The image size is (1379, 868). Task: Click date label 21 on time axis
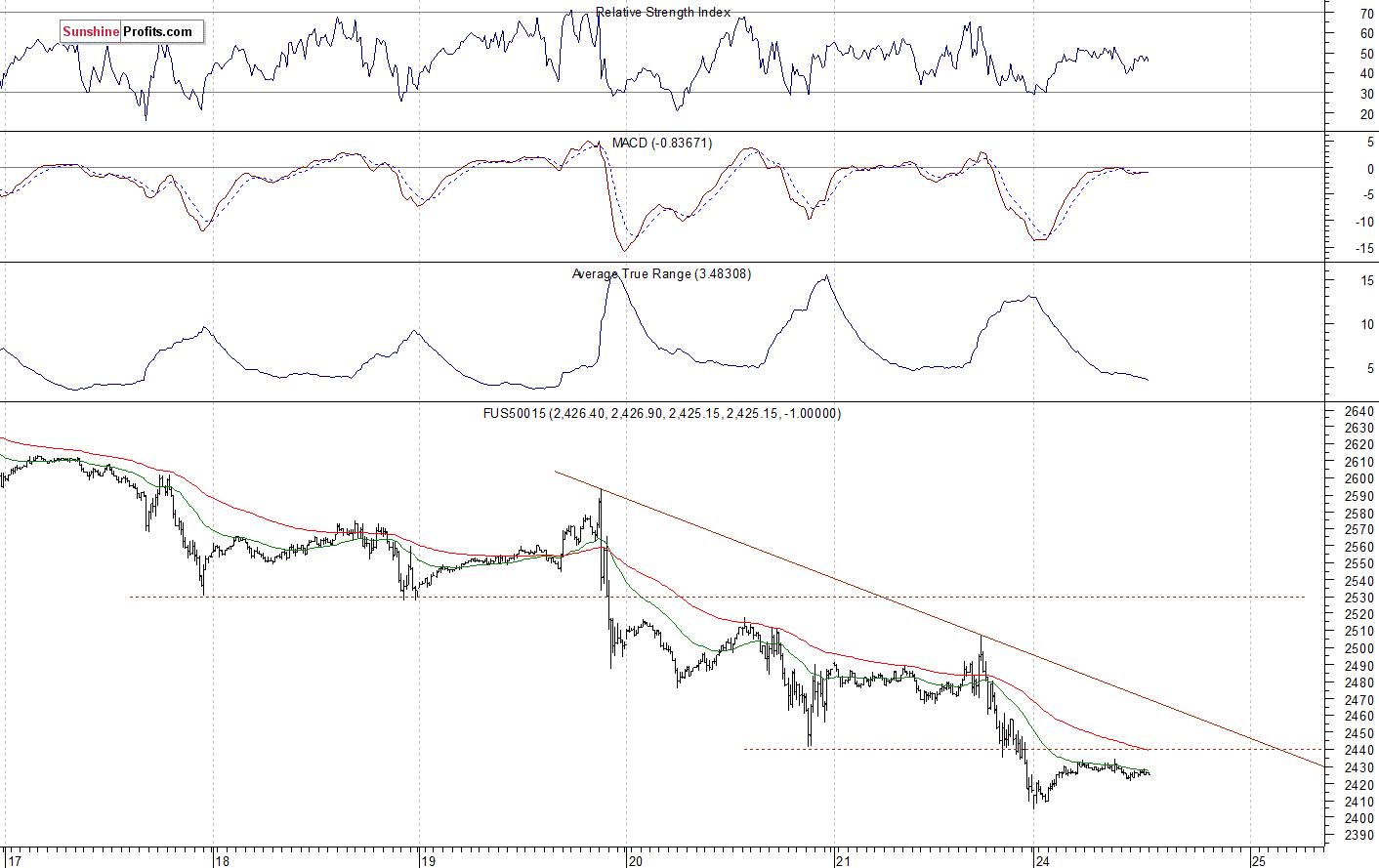click(x=843, y=860)
